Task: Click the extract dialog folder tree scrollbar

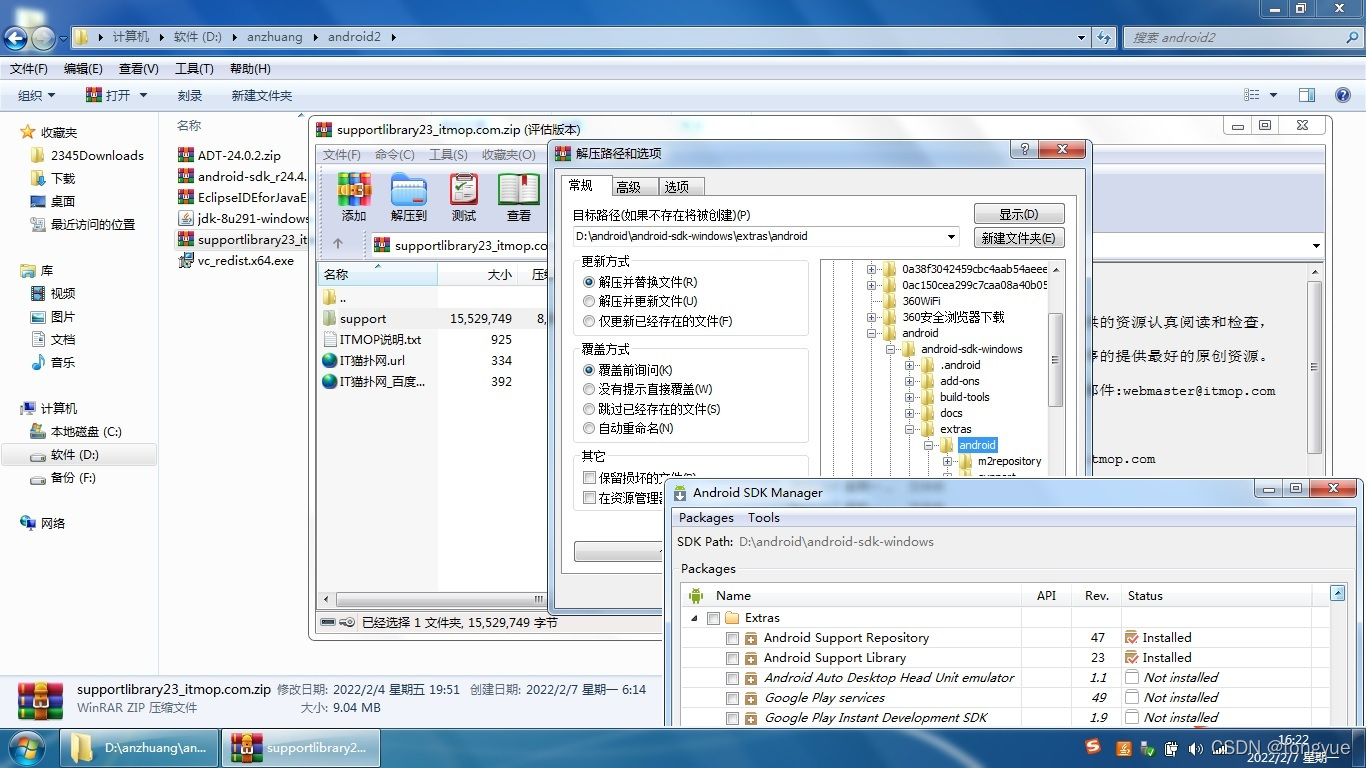Action: [x=1056, y=359]
